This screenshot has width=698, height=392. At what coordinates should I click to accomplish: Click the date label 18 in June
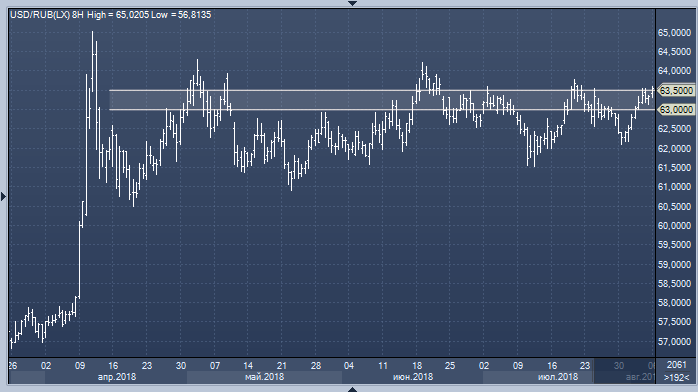[x=417, y=365]
